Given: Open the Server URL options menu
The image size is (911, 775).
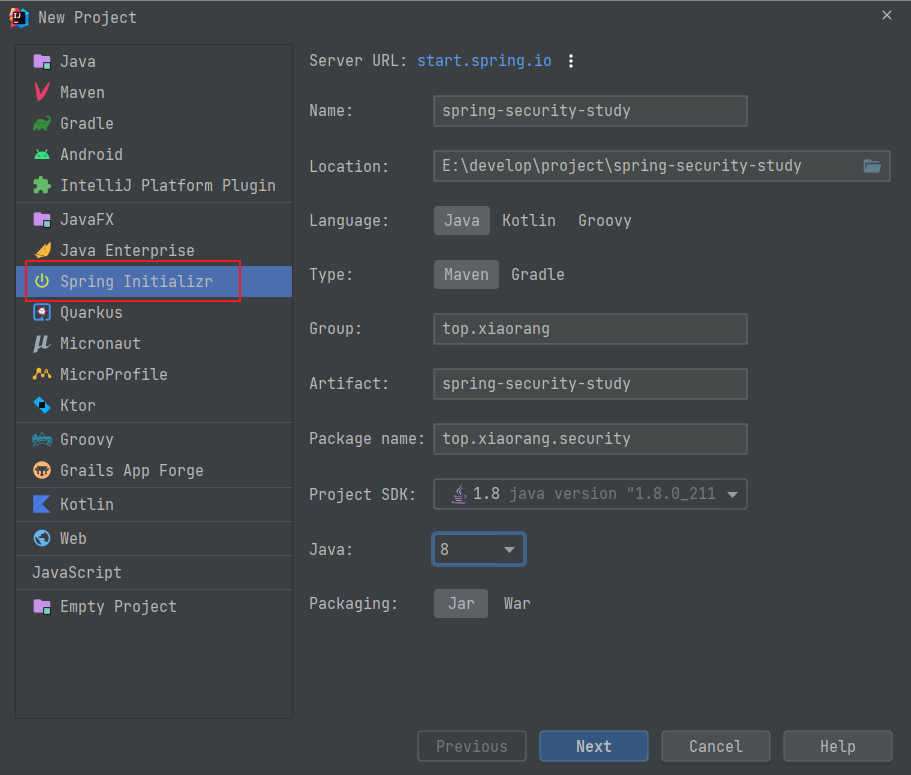Looking at the screenshot, I should click(571, 61).
